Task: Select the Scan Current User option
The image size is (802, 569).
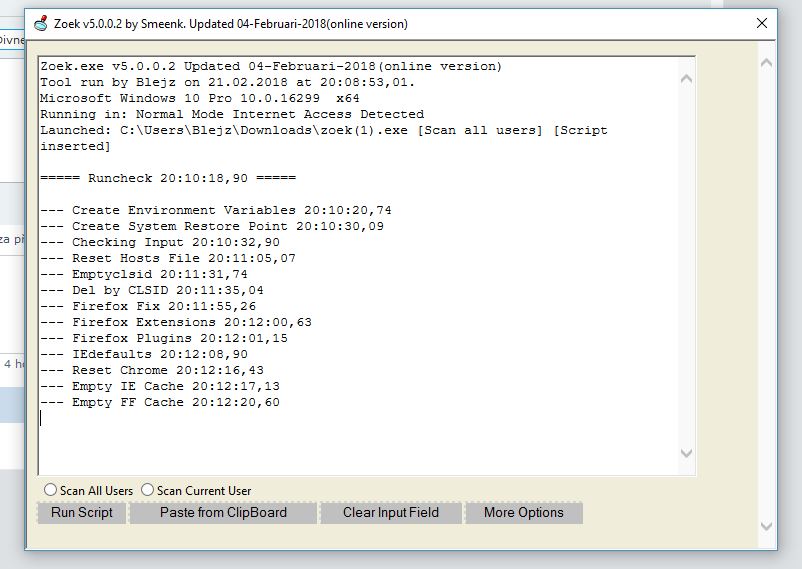Action: coord(148,490)
